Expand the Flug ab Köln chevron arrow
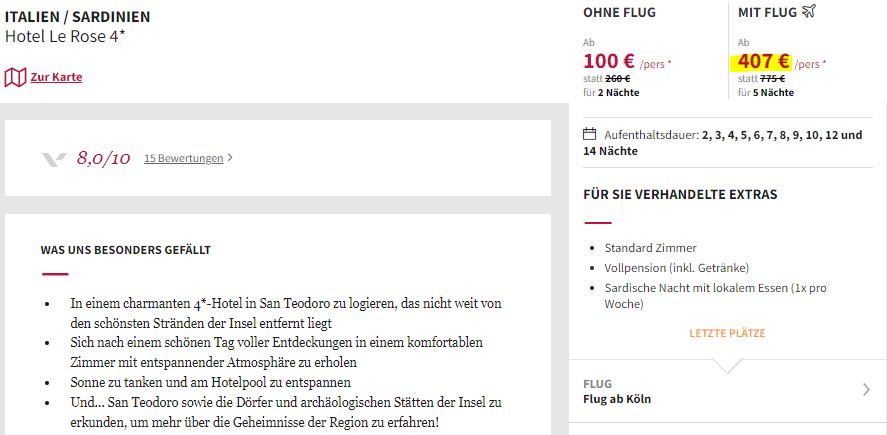Image resolution: width=887 pixels, height=435 pixels. pyautogui.click(x=867, y=390)
